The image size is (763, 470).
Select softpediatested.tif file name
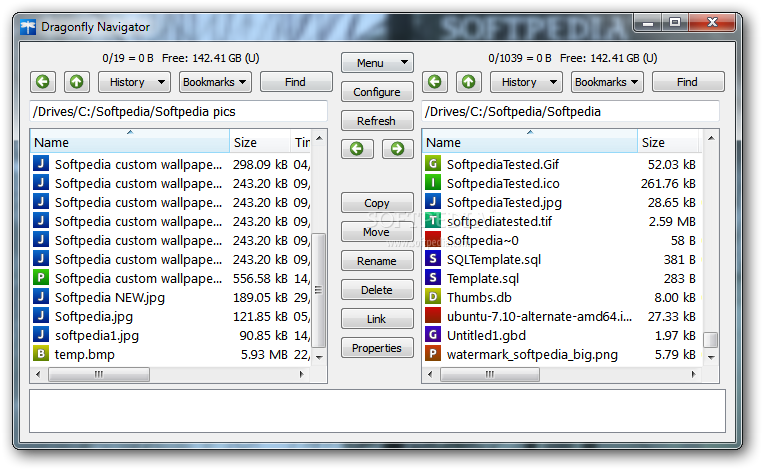(x=499, y=221)
